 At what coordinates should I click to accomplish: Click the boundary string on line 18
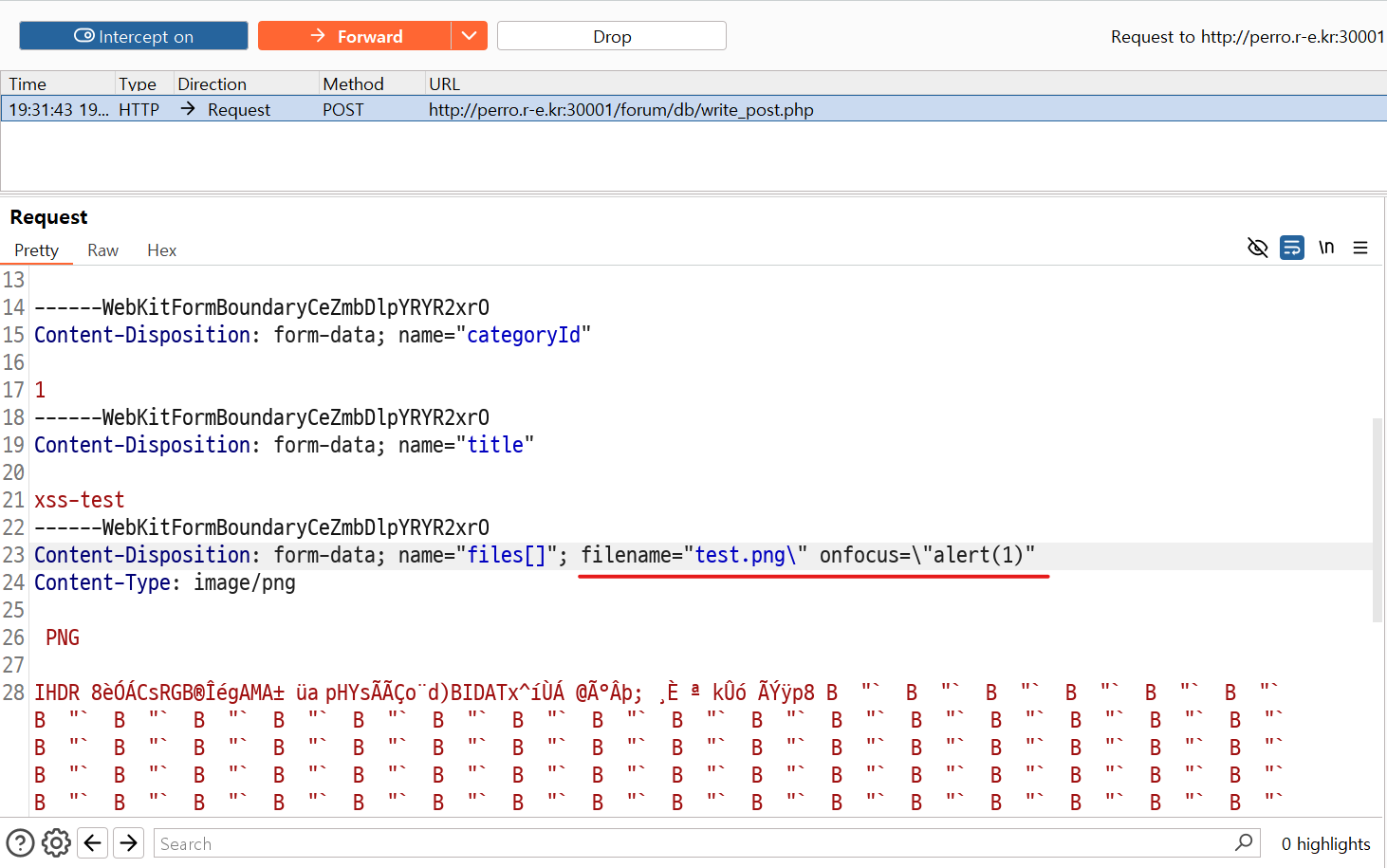coord(262,417)
